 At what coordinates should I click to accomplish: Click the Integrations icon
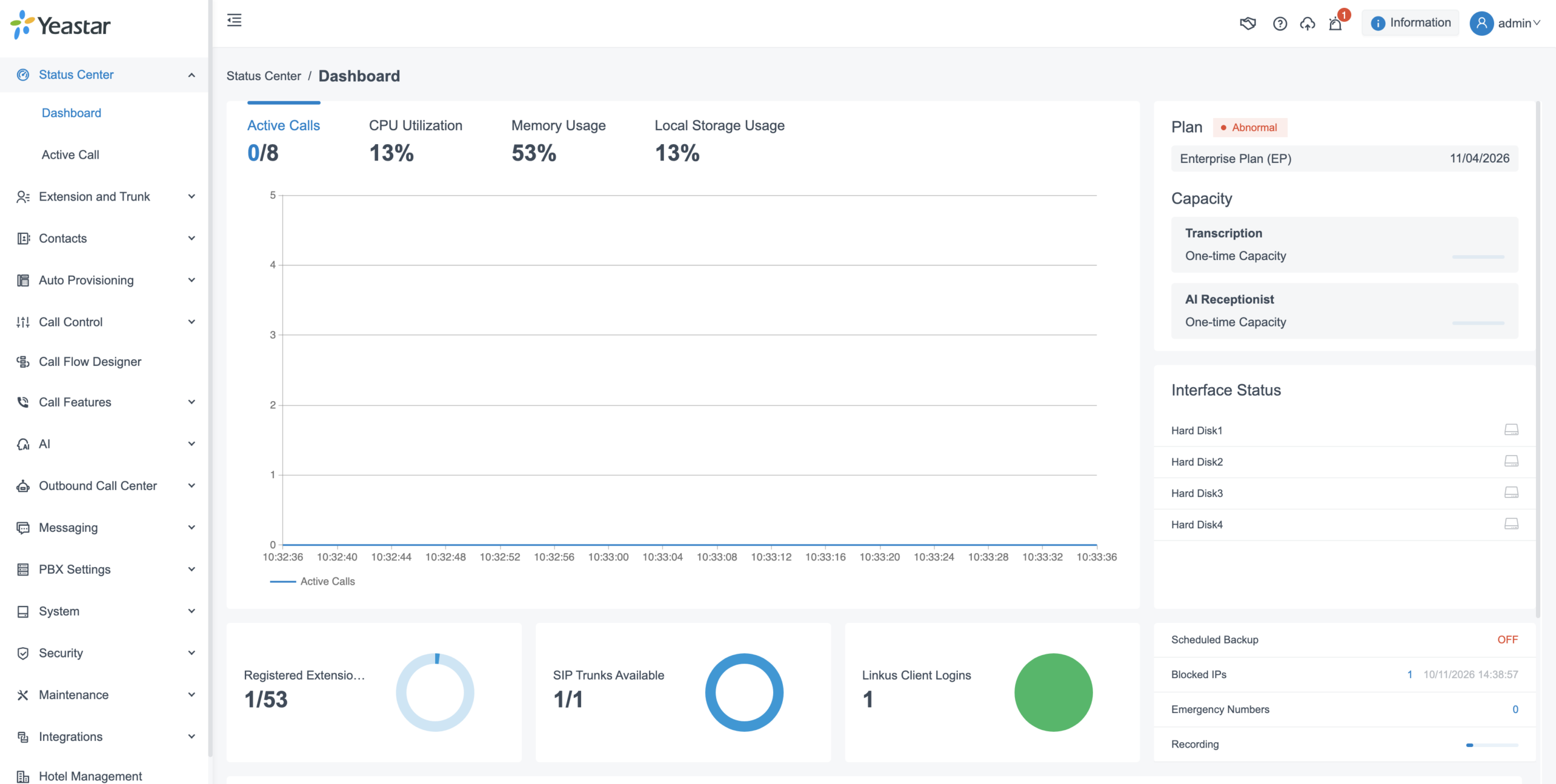[x=23, y=737]
